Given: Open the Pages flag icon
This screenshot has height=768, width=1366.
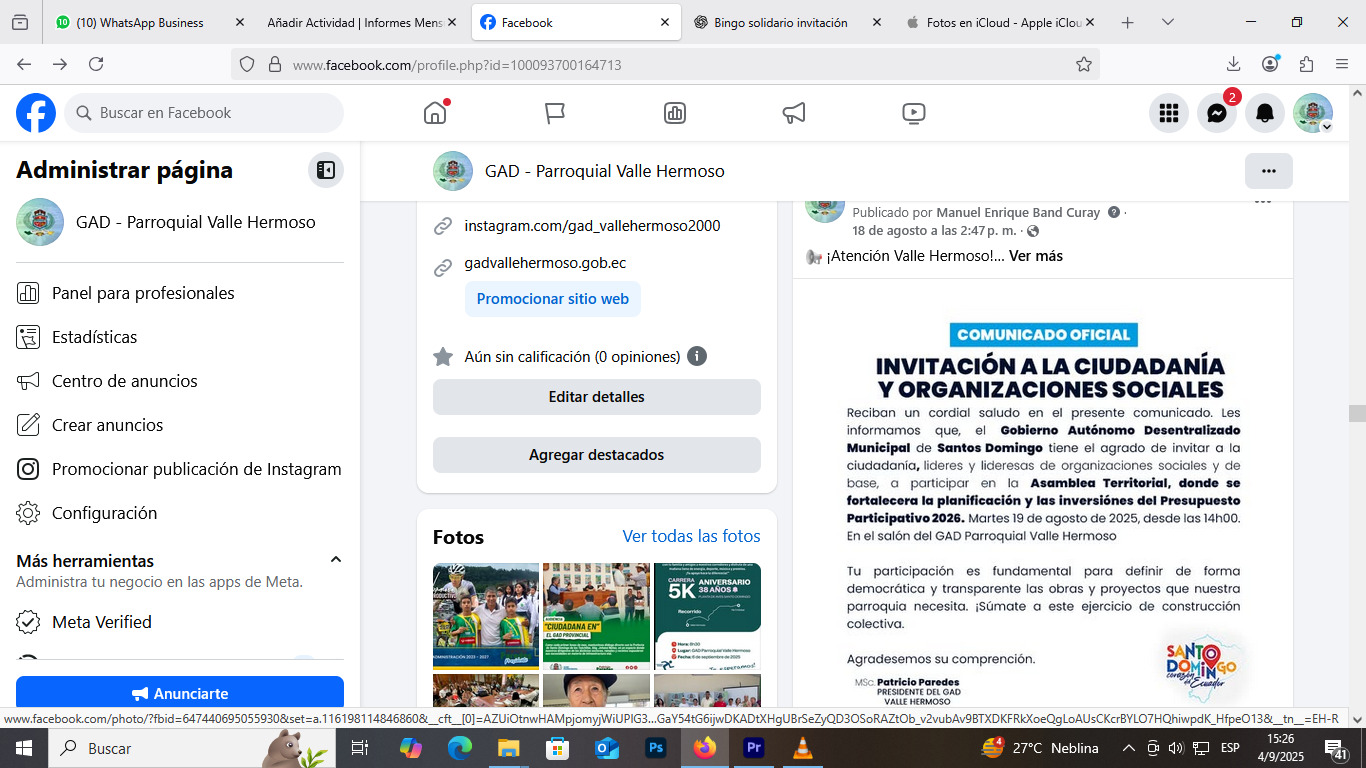Looking at the screenshot, I should pyautogui.click(x=555, y=113).
